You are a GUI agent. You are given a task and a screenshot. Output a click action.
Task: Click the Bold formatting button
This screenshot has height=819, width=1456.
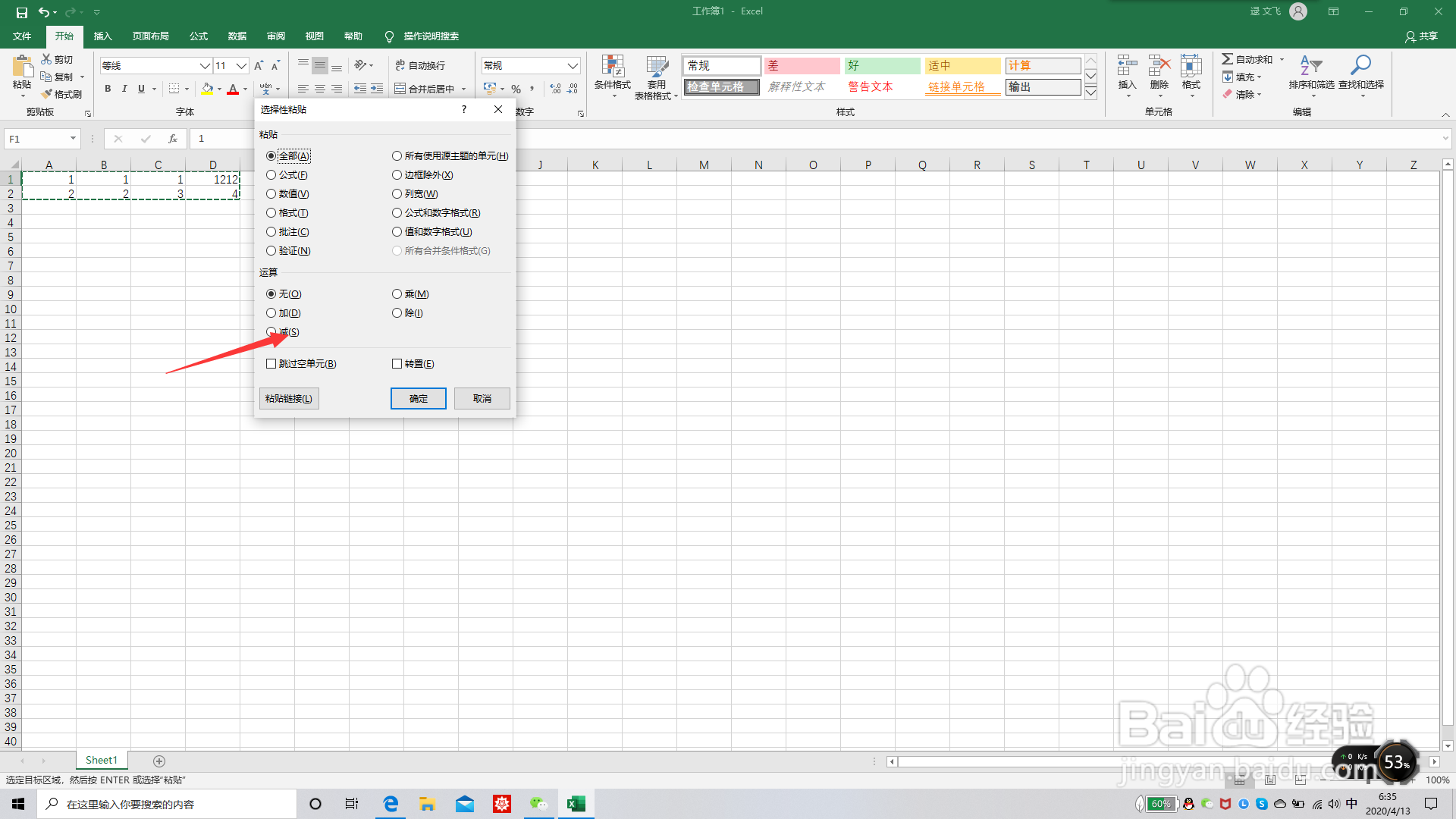(108, 89)
